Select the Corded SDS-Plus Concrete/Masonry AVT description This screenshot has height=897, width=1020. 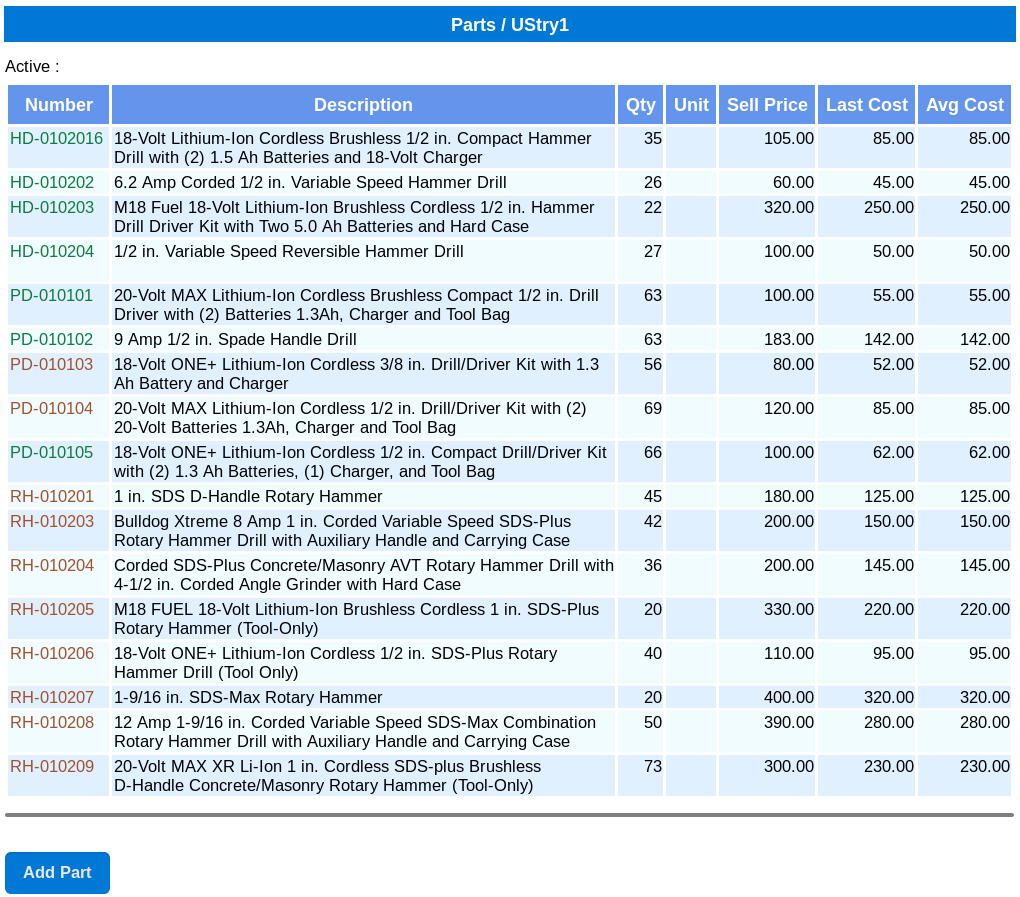pyautogui.click(x=364, y=575)
